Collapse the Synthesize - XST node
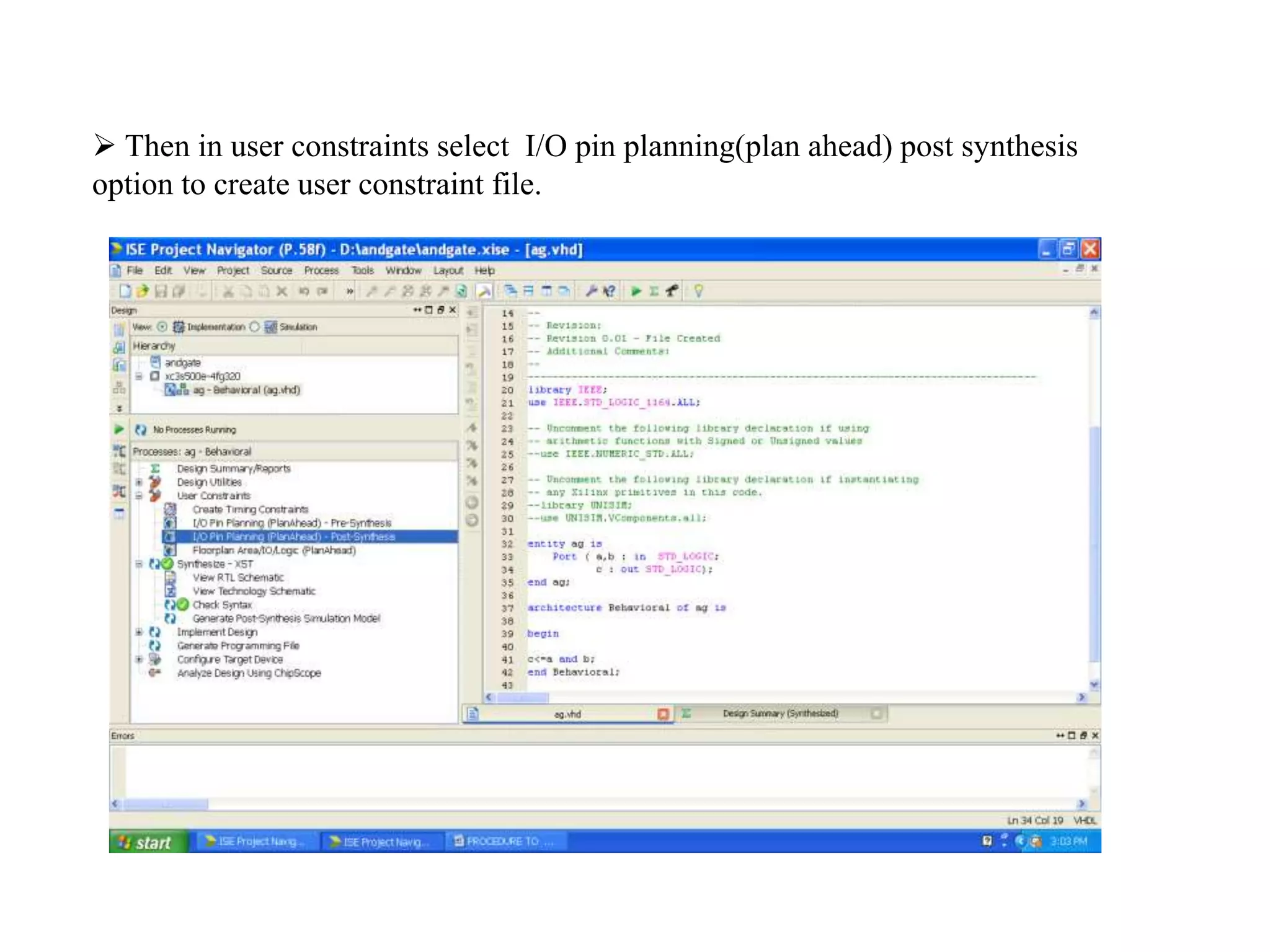Viewport: 1270px width, 952px height. click(x=139, y=564)
